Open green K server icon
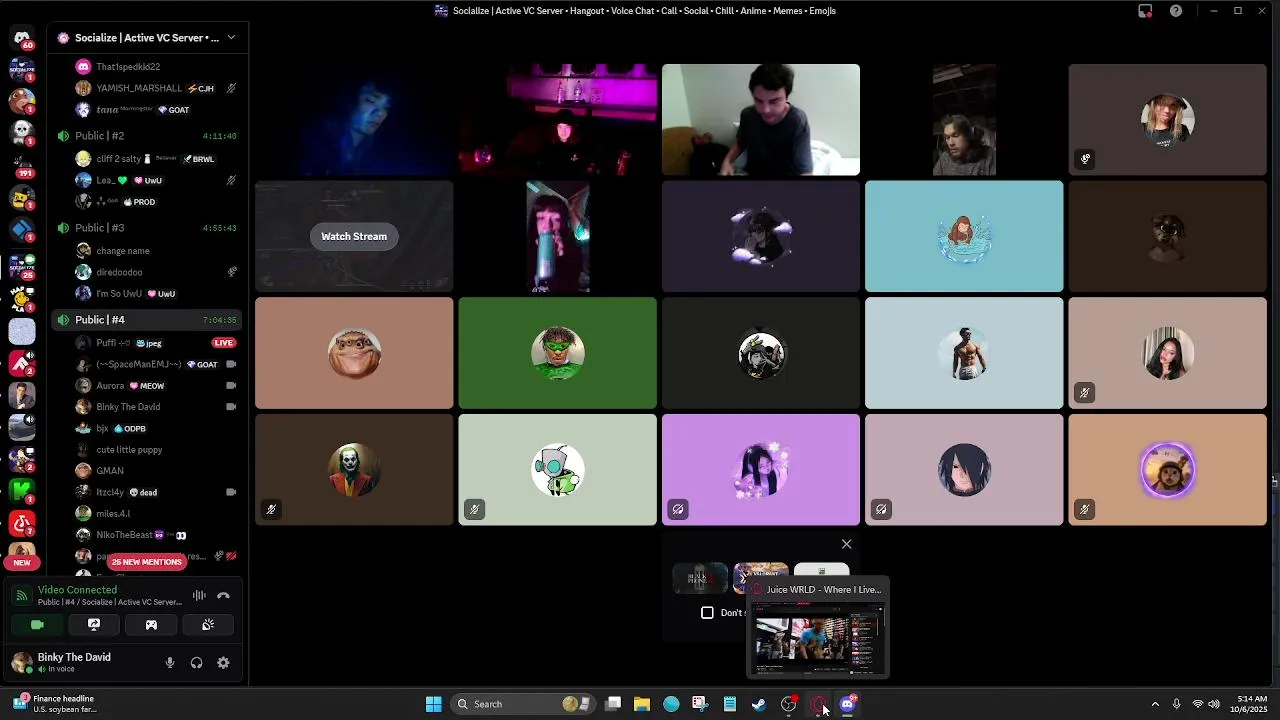 click(x=22, y=491)
